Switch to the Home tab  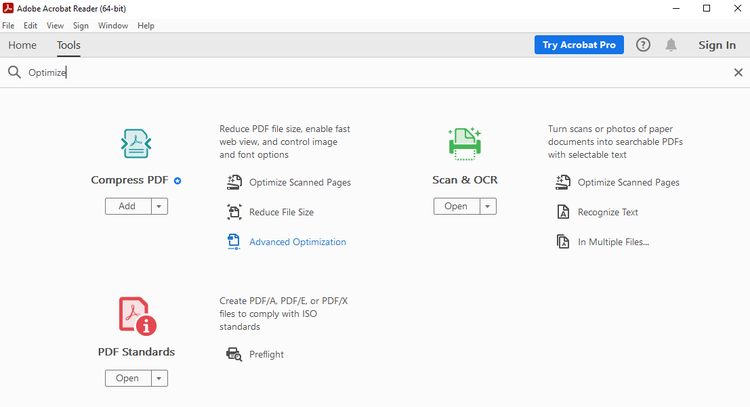pyautogui.click(x=22, y=45)
